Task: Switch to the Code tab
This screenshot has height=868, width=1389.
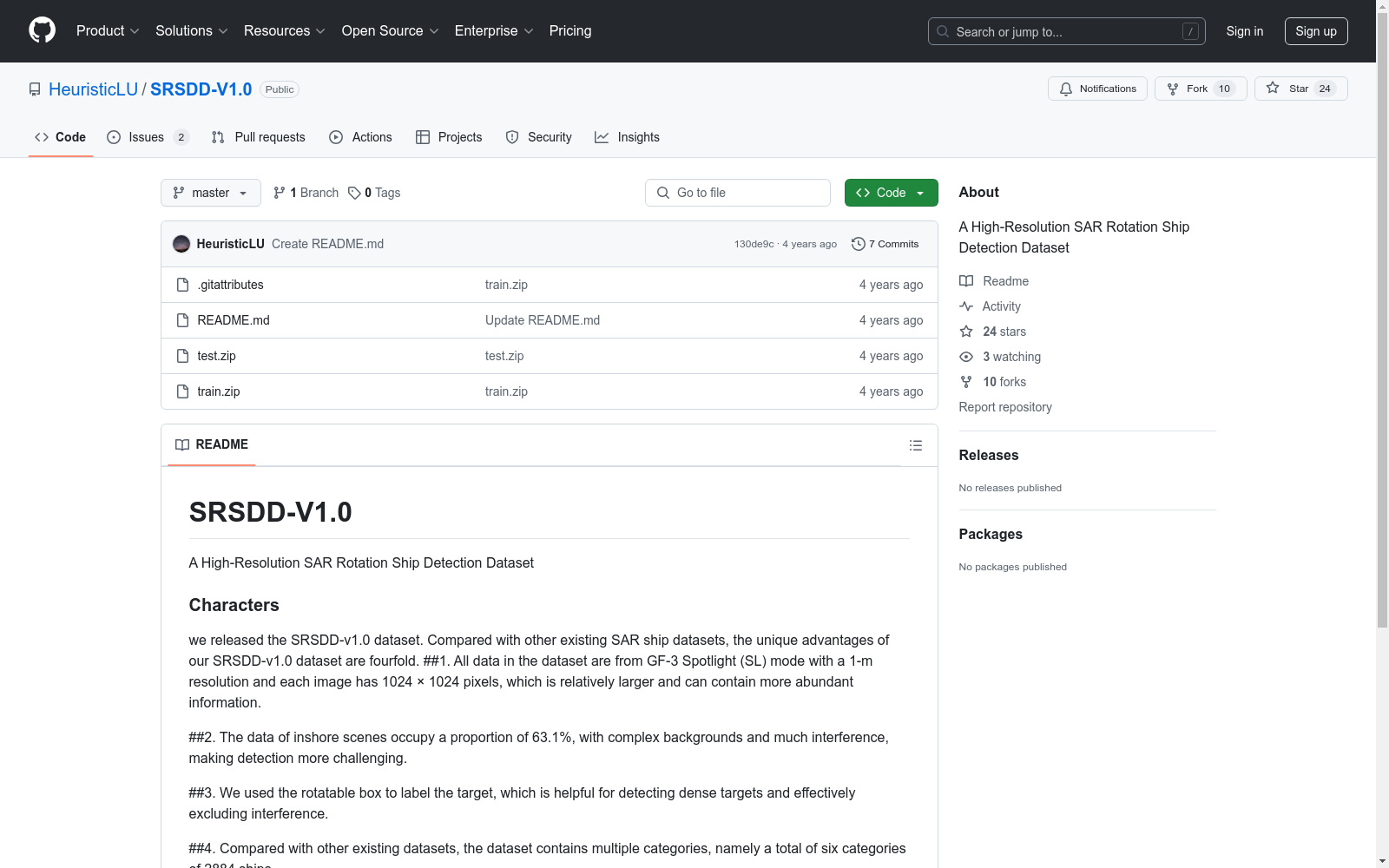Action: 61,137
